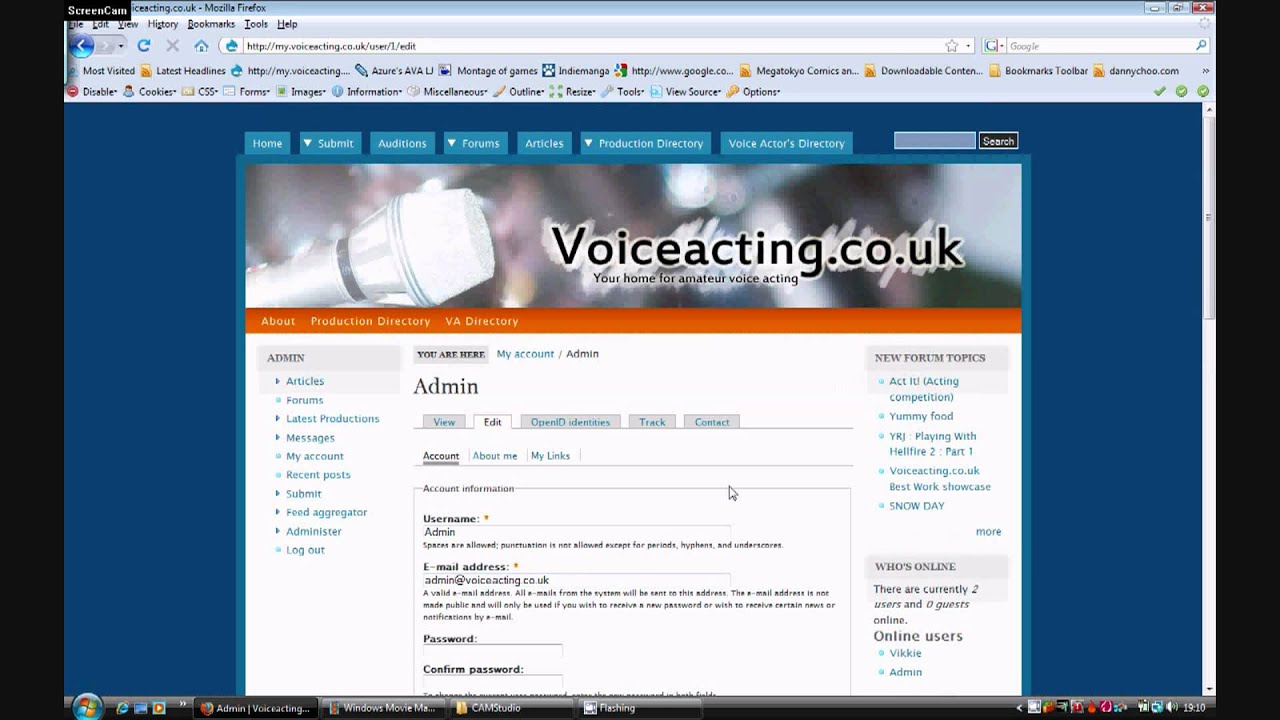This screenshot has width=1280, height=720.
Task: Open Montage of games bookmark
Action: pyautogui.click(x=489, y=71)
